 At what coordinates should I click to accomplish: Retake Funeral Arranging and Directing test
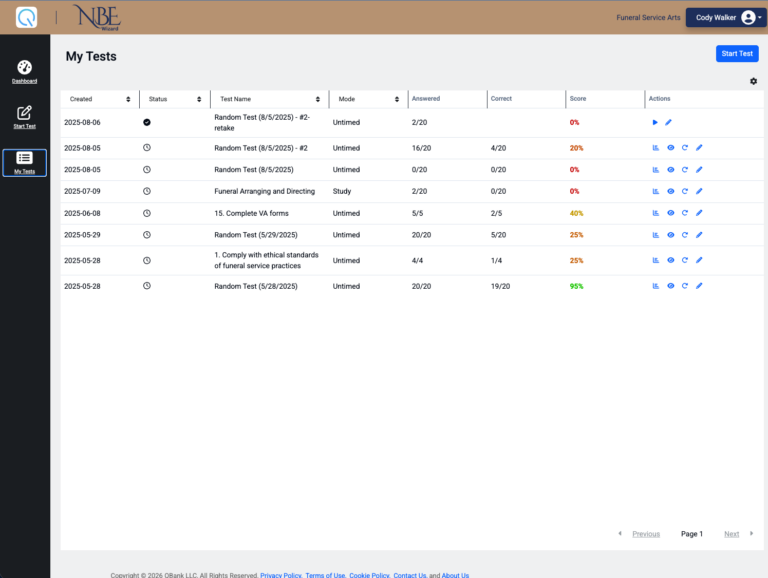[685, 191]
